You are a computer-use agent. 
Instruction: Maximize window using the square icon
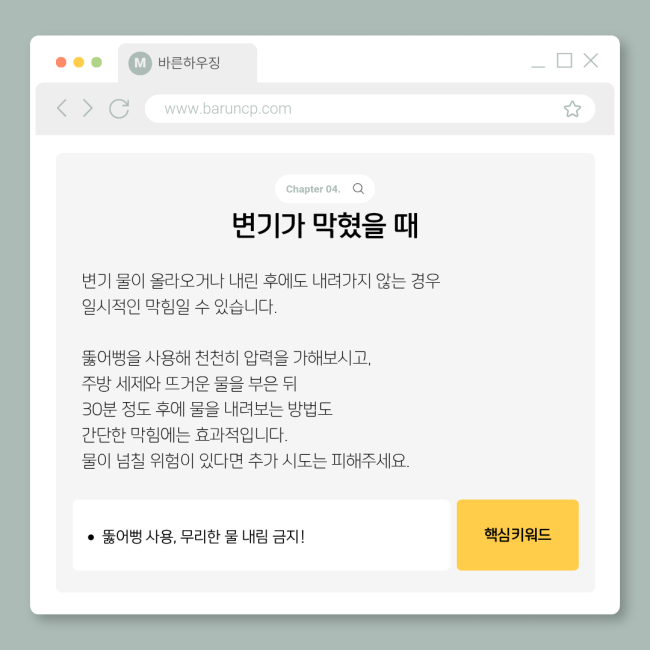(x=564, y=61)
